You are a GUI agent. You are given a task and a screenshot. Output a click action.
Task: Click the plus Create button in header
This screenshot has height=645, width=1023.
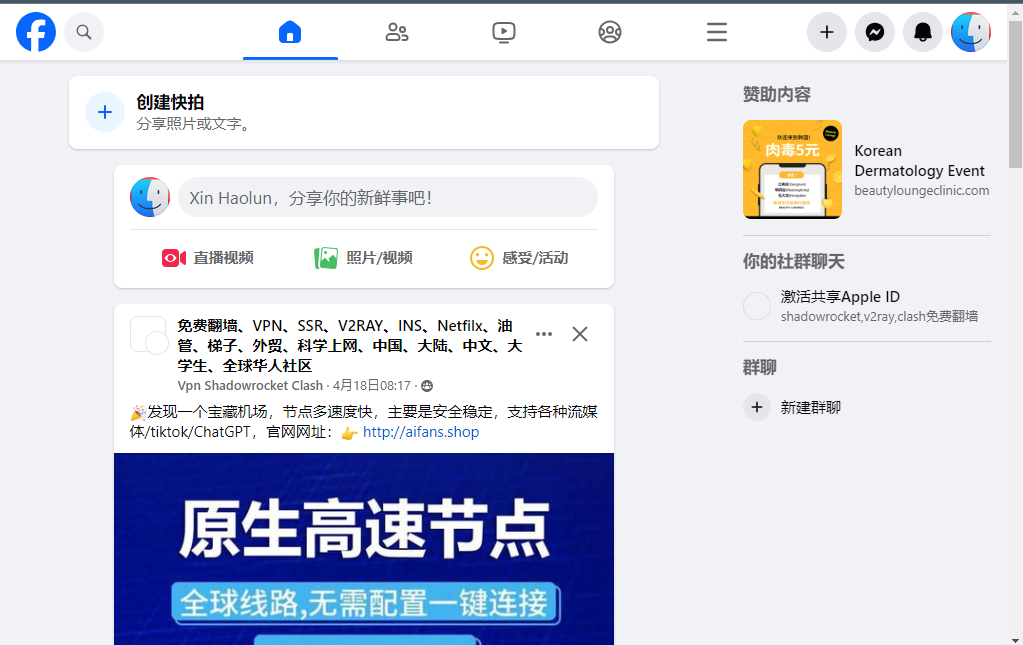tap(827, 32)
